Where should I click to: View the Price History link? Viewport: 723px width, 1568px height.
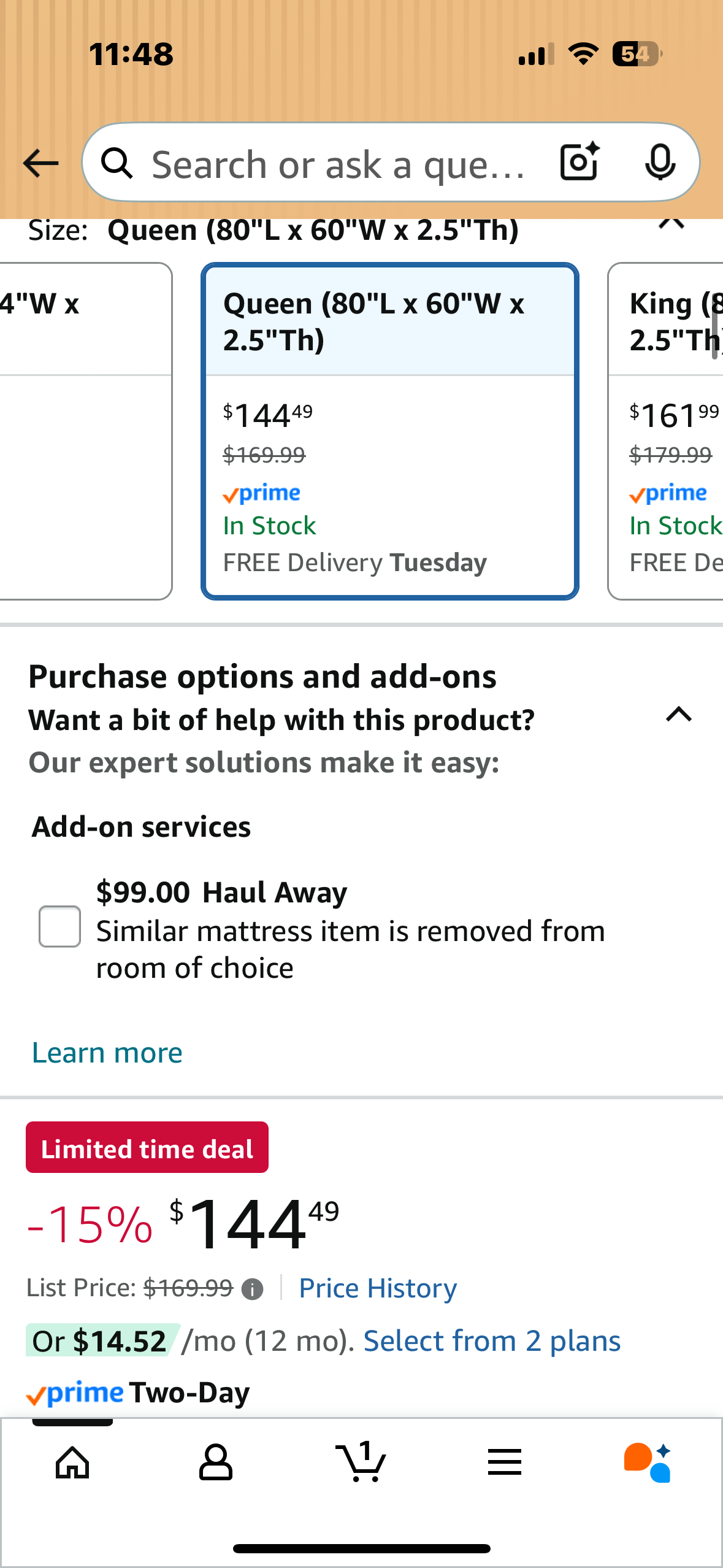click(378, 1288)
